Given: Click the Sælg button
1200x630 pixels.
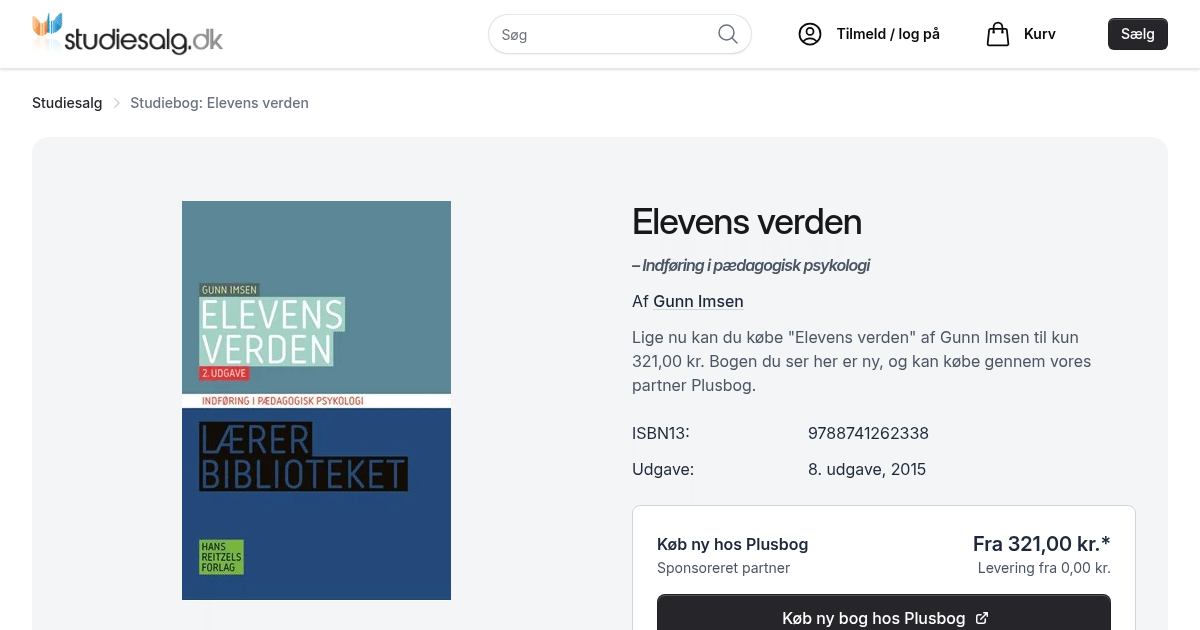Looking at the screenshot, I should [x=1138, y=34].
